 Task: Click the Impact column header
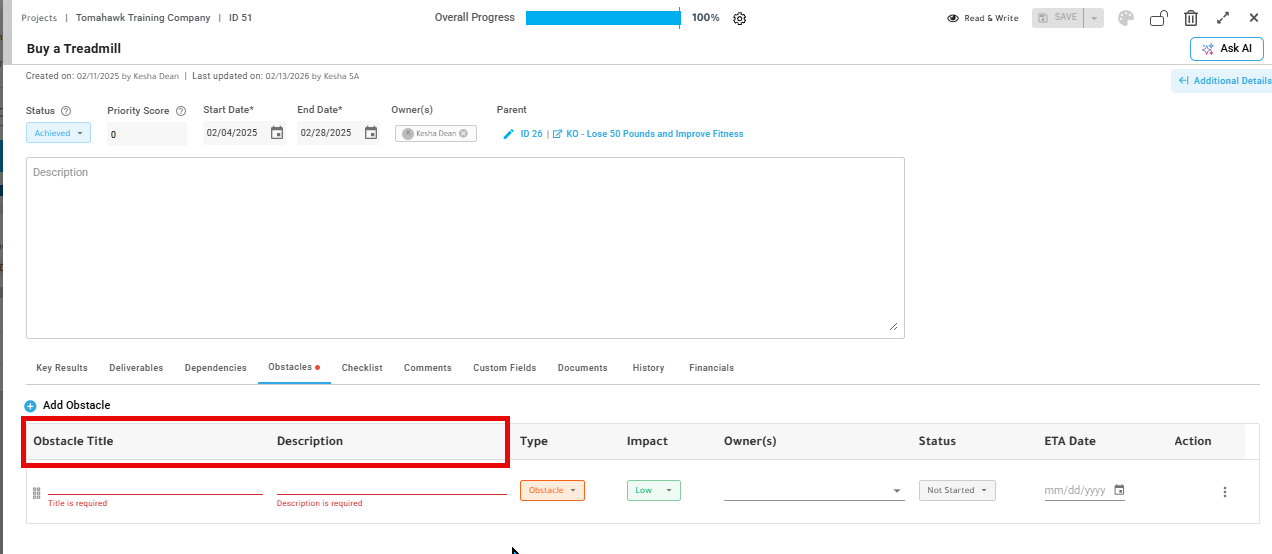647,441
